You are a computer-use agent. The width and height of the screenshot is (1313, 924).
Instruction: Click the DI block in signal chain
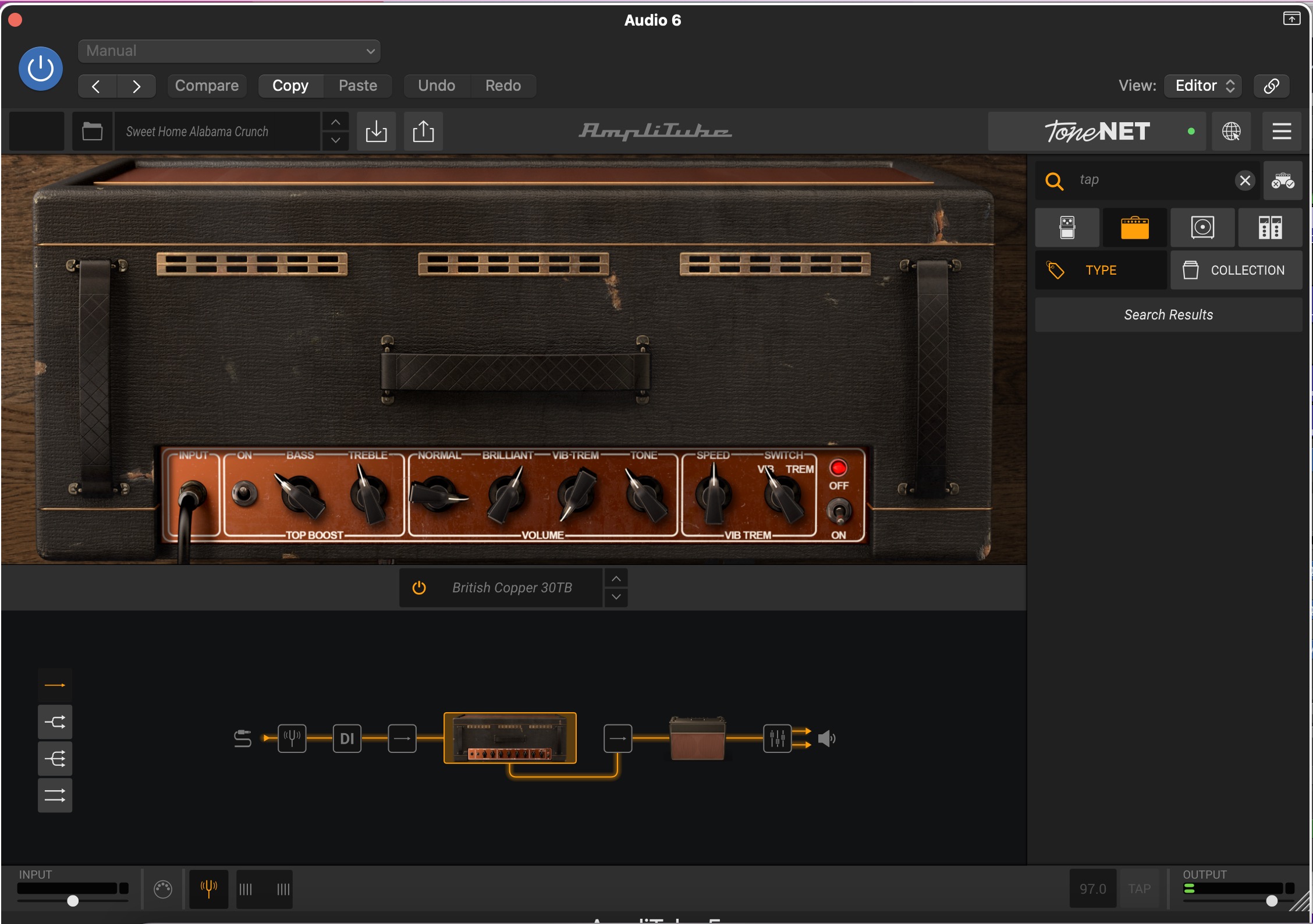click(x=347, y=738)
